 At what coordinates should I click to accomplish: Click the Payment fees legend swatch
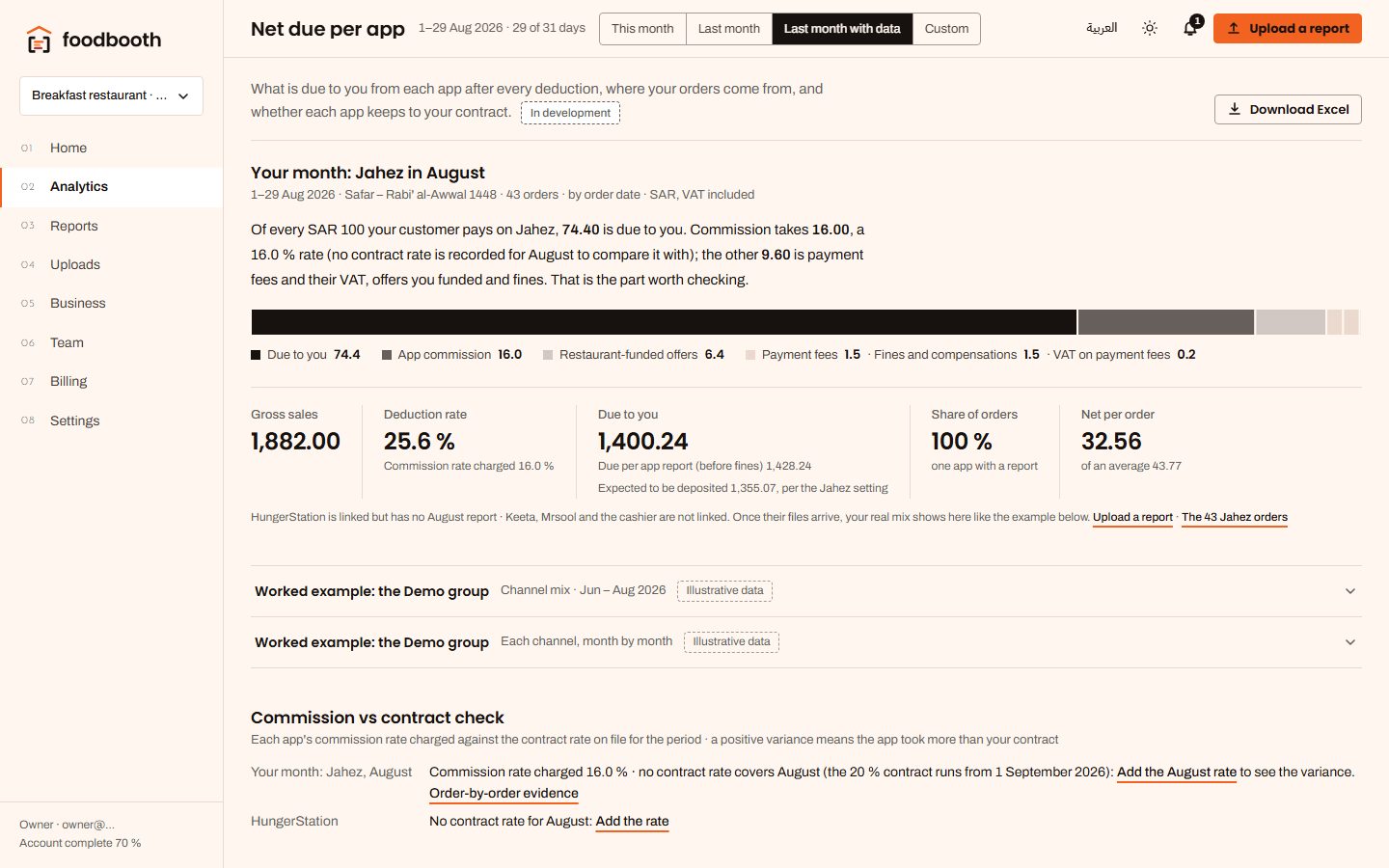750,355
